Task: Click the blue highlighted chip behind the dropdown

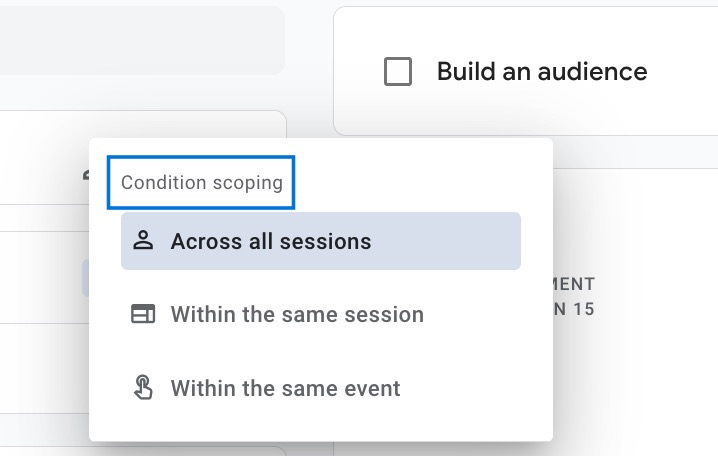Action: (85, 277)
